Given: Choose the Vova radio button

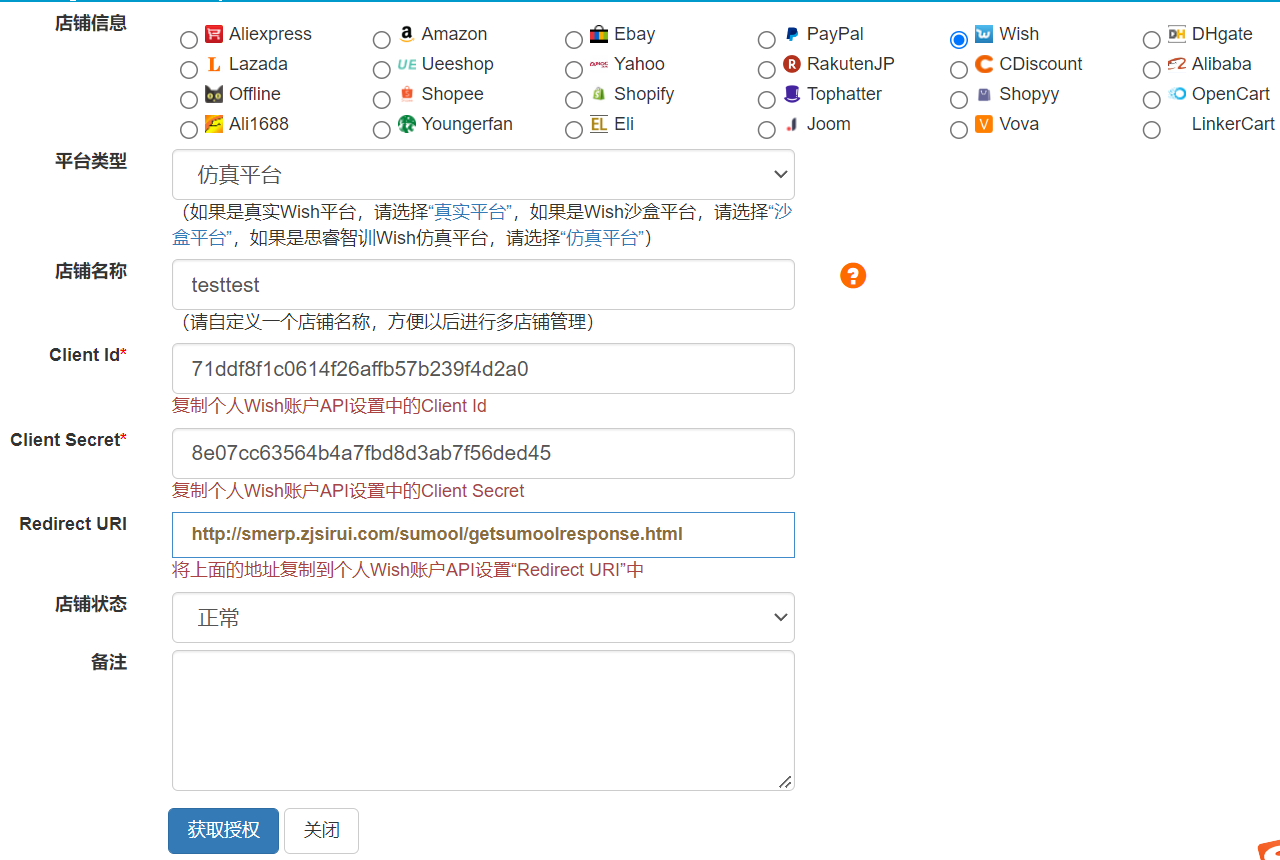Looking at the screenshot, I should point(959,130).
